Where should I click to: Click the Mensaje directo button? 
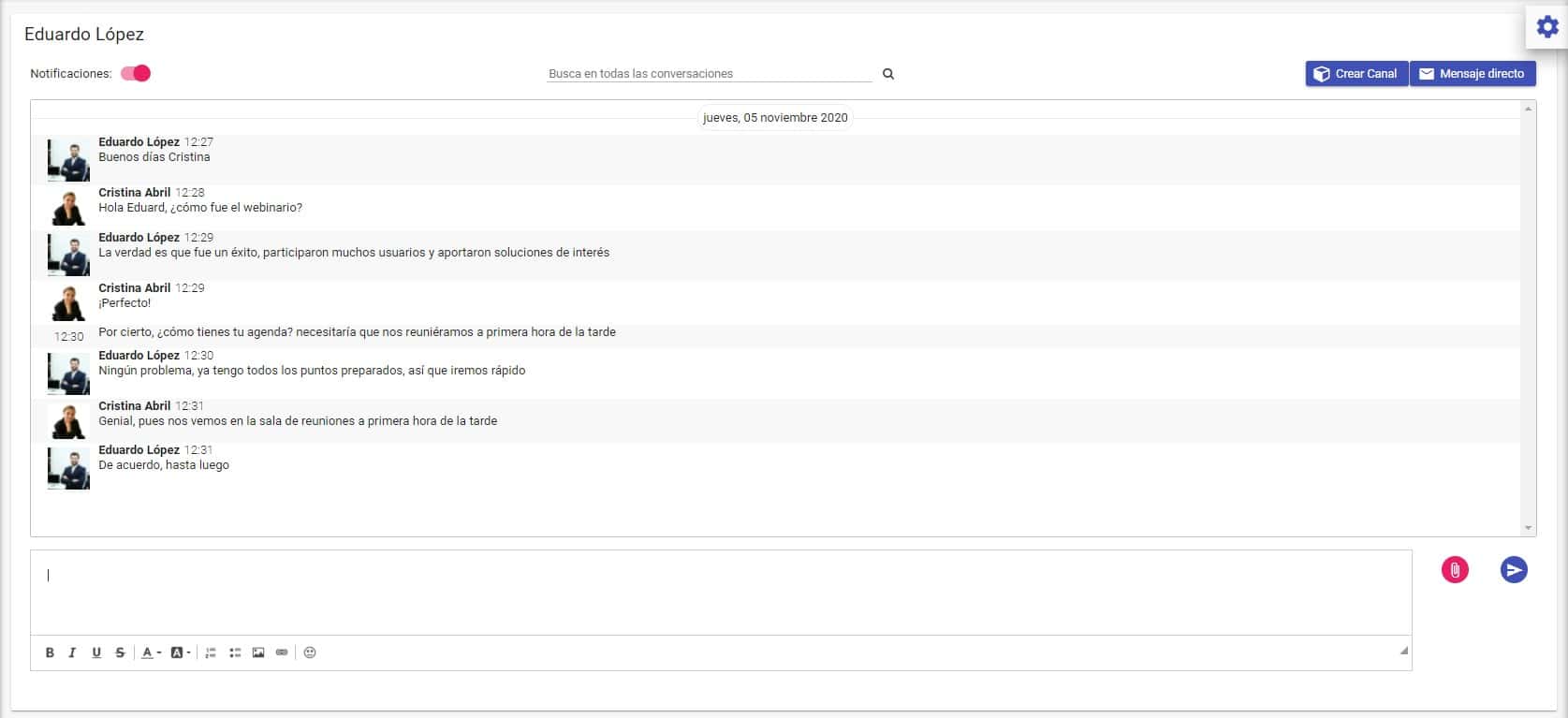(1473, 74)
